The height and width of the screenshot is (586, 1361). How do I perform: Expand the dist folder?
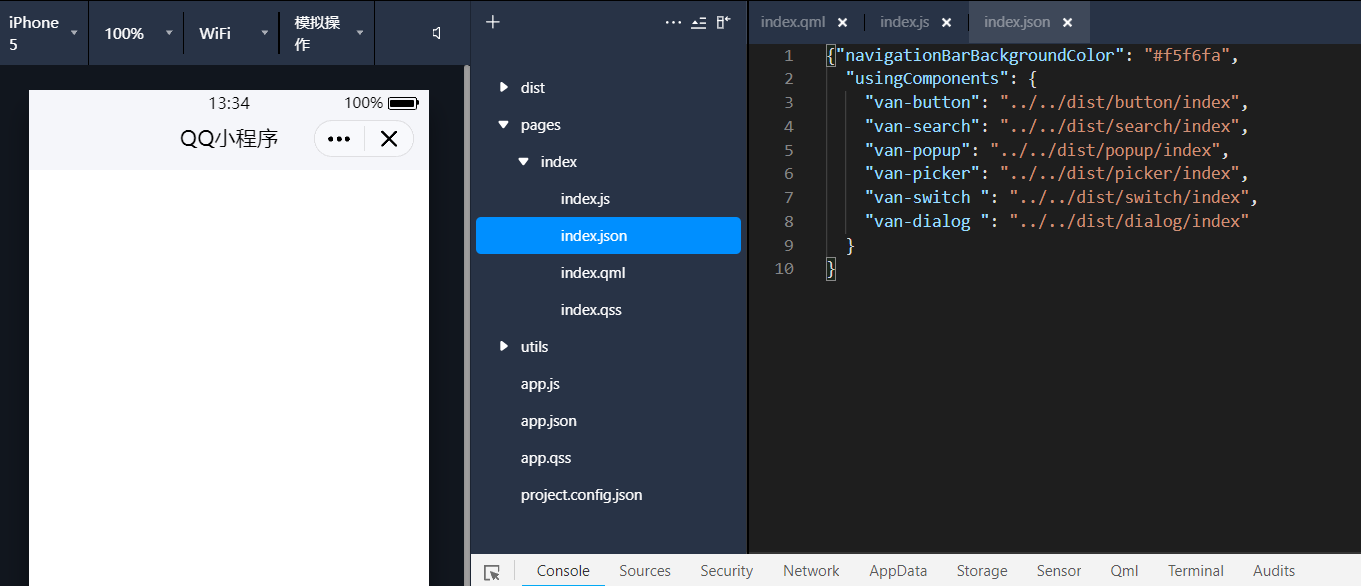point(504,88)
